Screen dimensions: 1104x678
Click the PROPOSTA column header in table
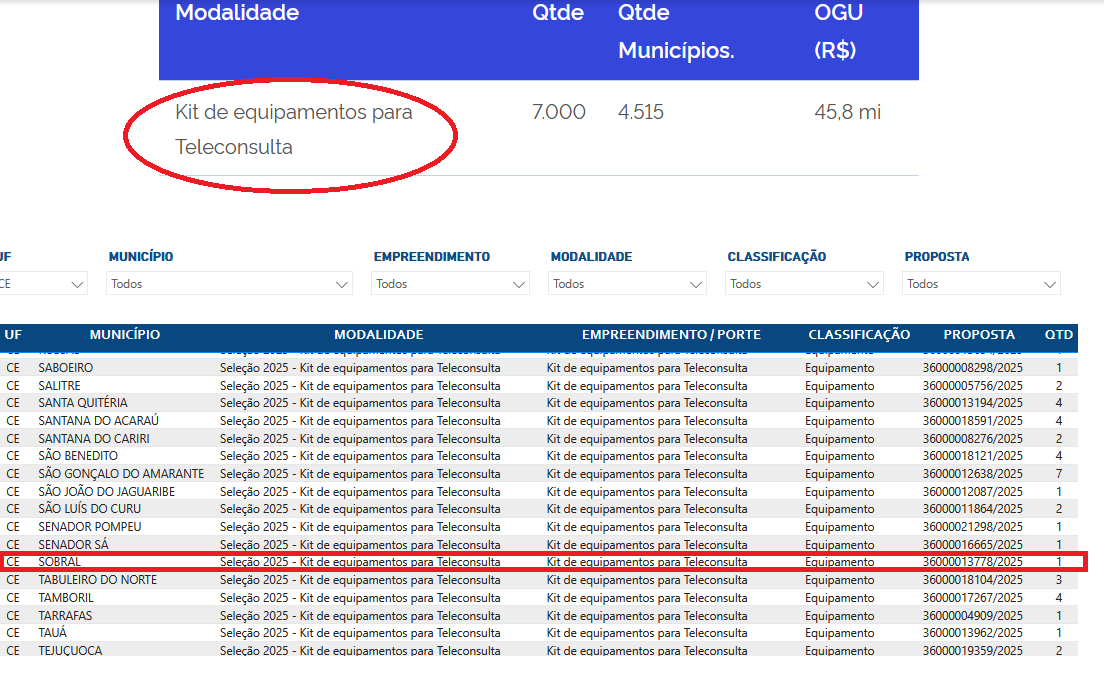point(979,335)
